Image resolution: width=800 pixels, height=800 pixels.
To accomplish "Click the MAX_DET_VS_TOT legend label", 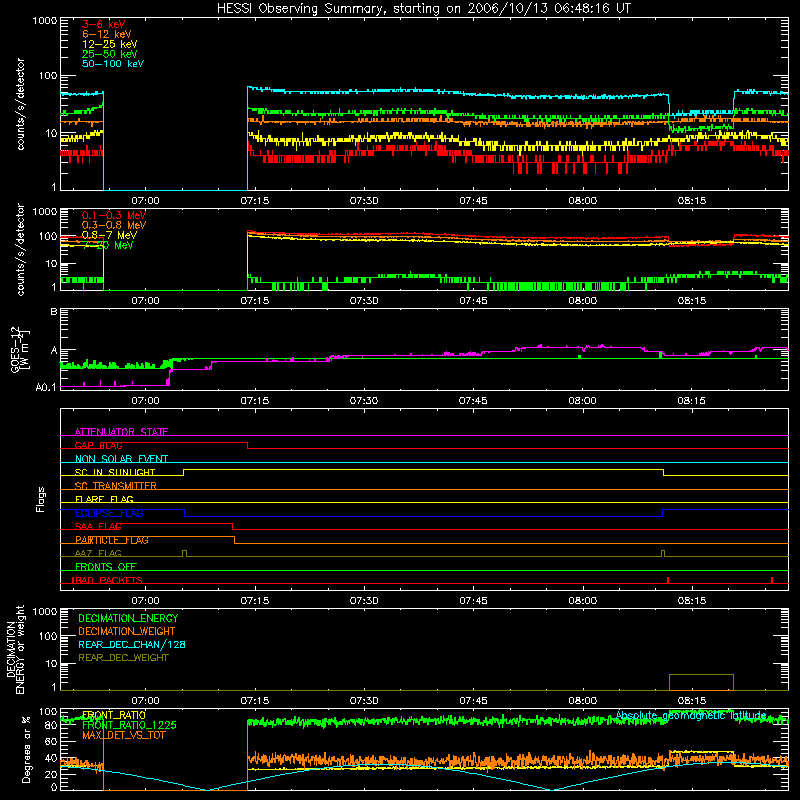I will (124, 735).
